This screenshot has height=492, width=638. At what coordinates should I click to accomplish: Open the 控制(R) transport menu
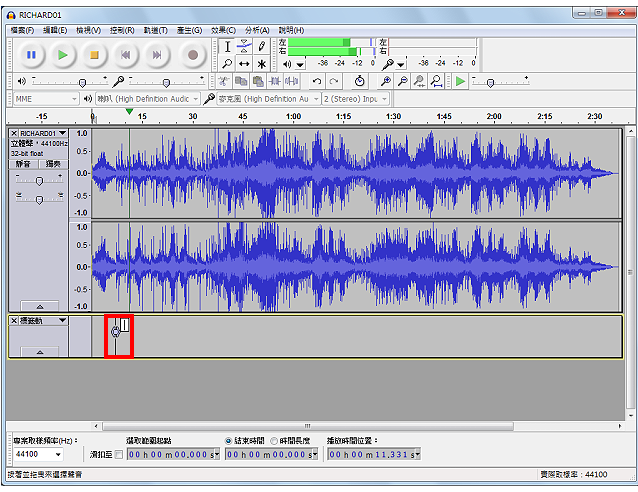122,30
